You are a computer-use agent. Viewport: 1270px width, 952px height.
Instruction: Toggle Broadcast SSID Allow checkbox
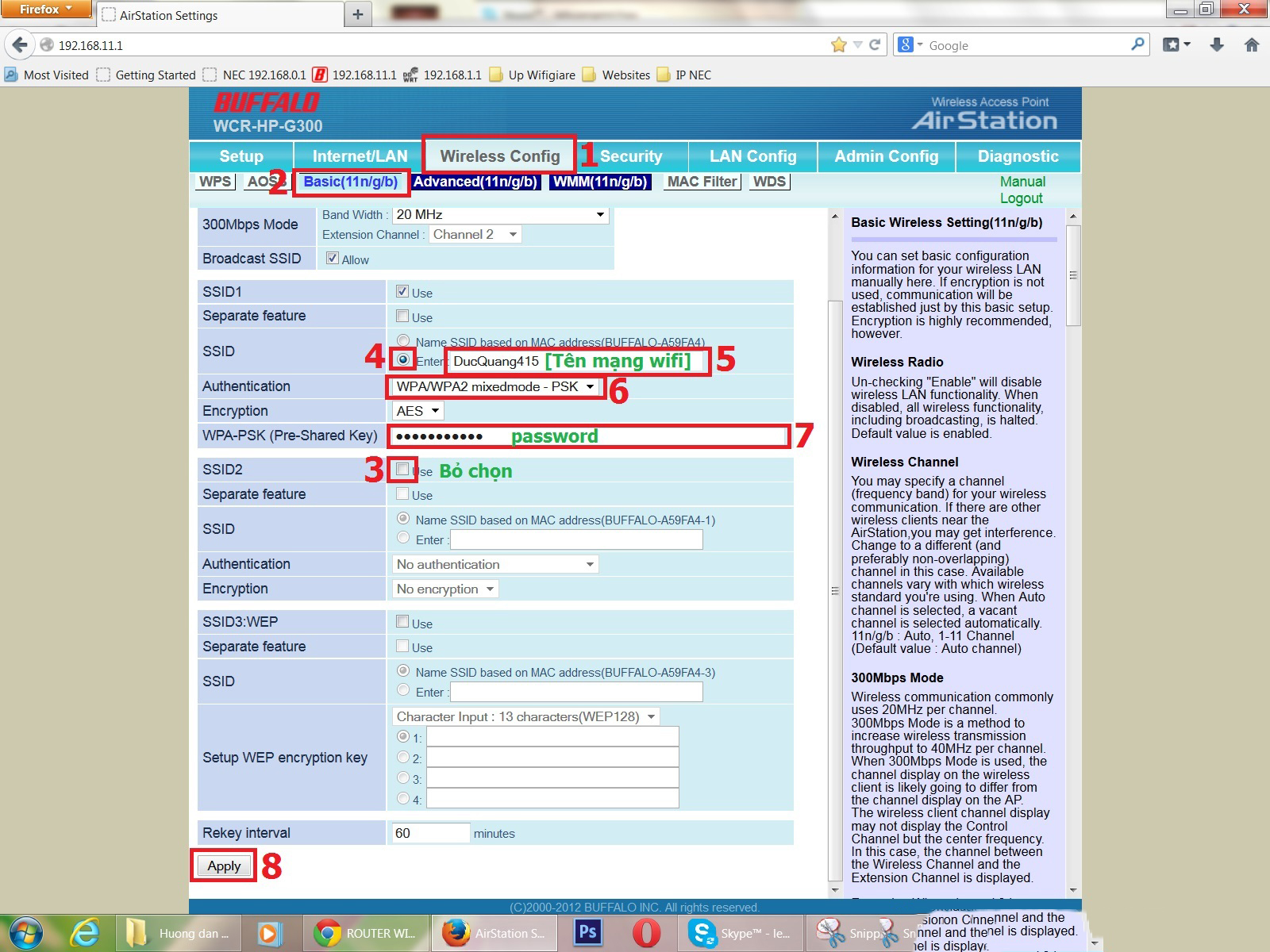click(333, 258)
